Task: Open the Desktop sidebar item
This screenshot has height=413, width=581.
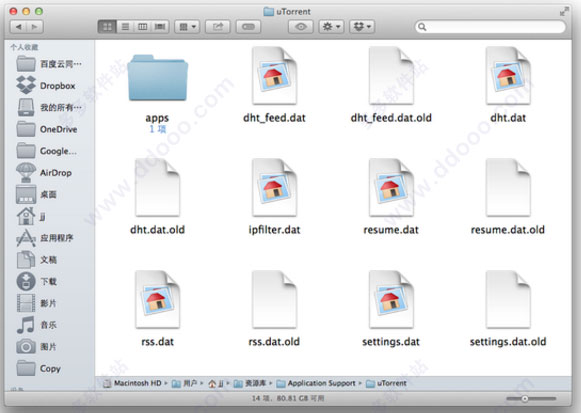Action: point(36,194)
